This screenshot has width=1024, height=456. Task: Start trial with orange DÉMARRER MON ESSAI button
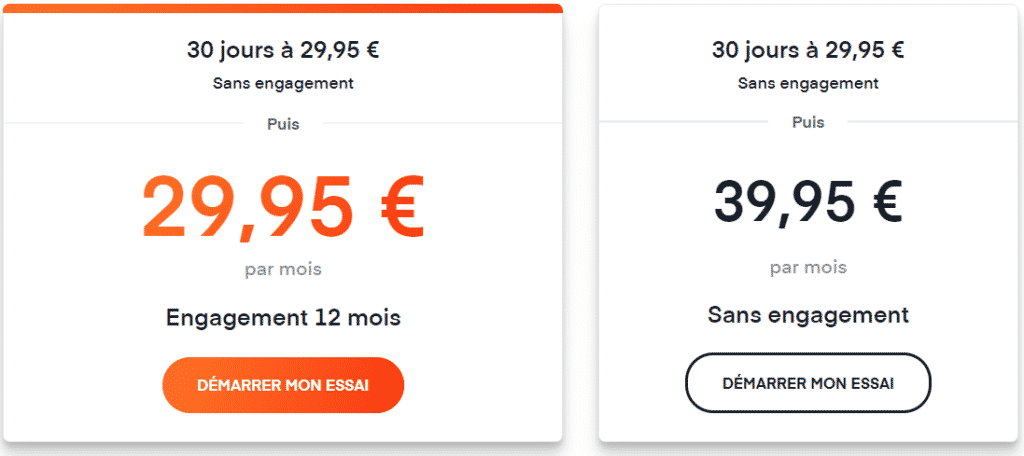pos(283,385)
